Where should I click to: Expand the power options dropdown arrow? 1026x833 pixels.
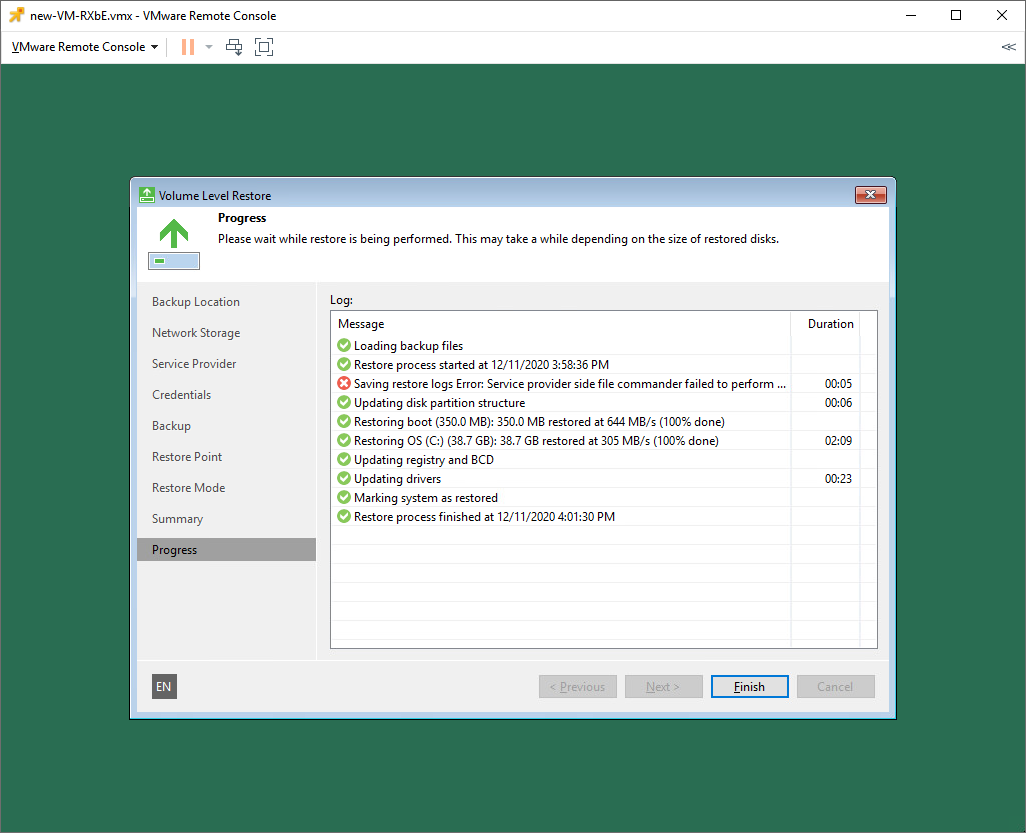[x=209, y=47]
